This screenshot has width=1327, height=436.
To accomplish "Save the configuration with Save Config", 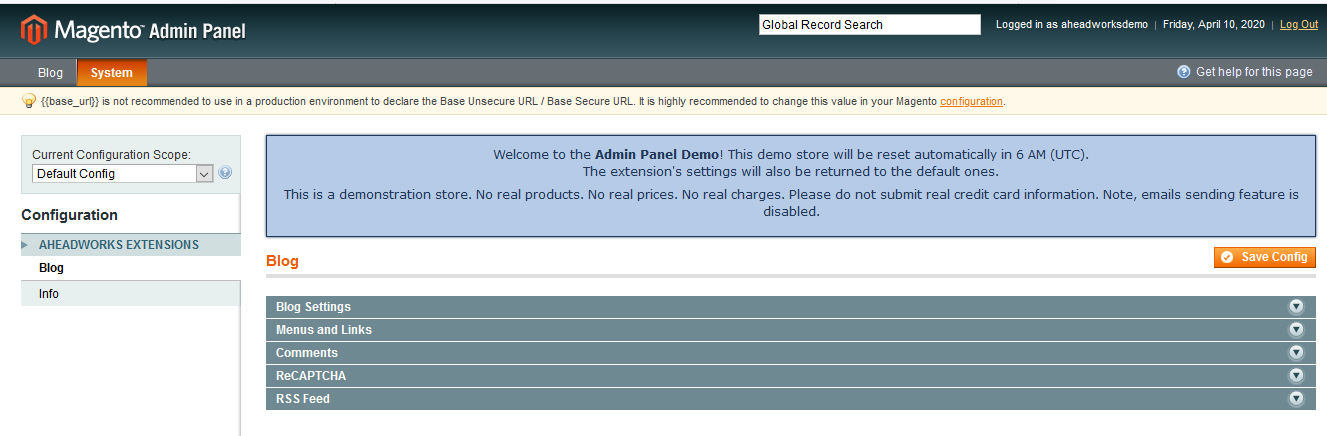I will point(1265,257).
